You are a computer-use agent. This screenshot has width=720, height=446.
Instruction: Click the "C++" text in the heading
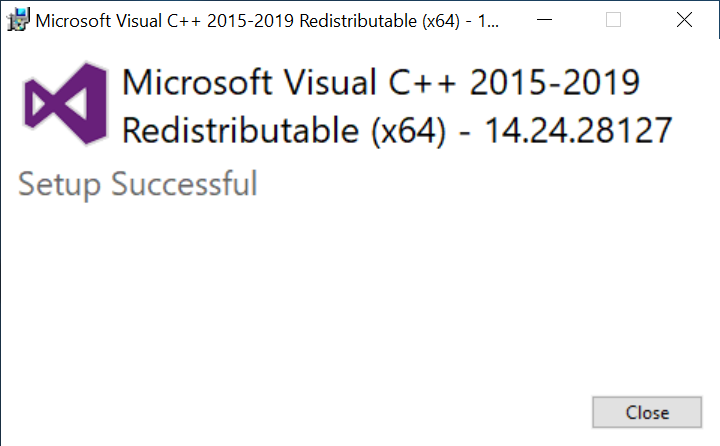(x=412, y=82)
